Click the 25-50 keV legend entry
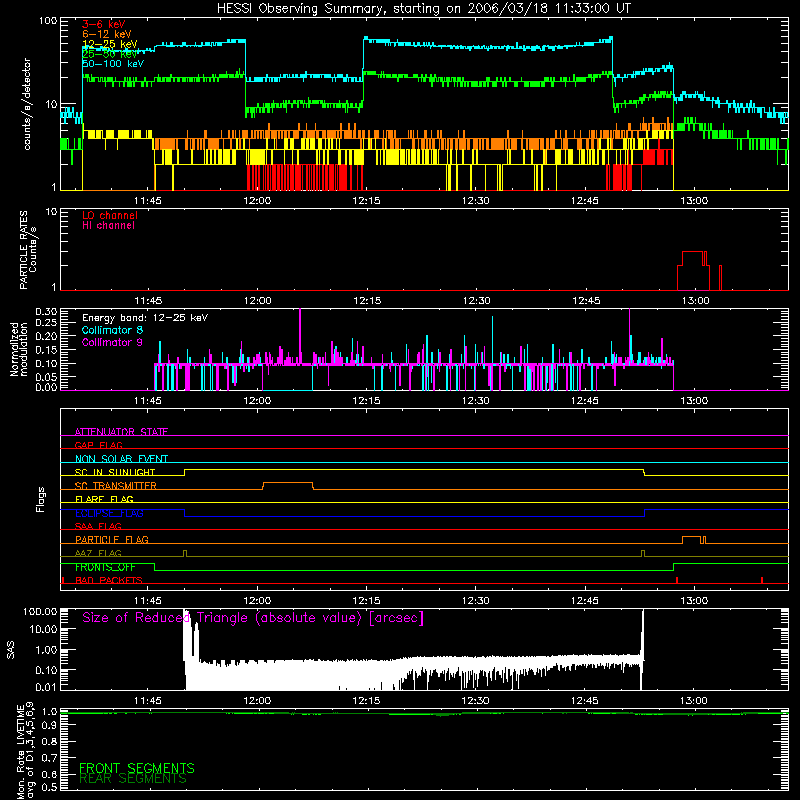 click(x=110, y=54)
